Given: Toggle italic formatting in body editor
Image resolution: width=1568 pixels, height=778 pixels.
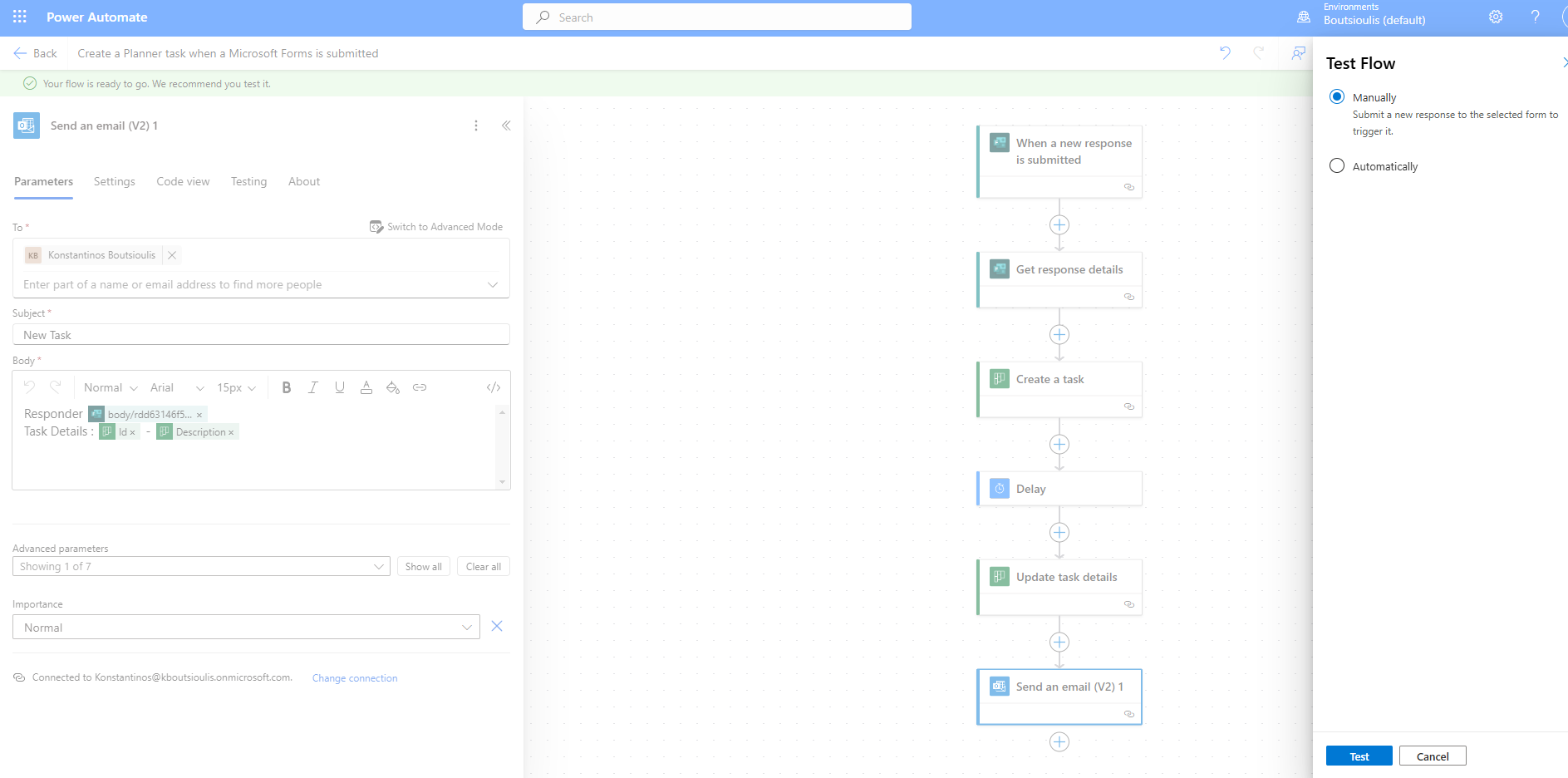Looking at the screenshot, I should [313, 387].
